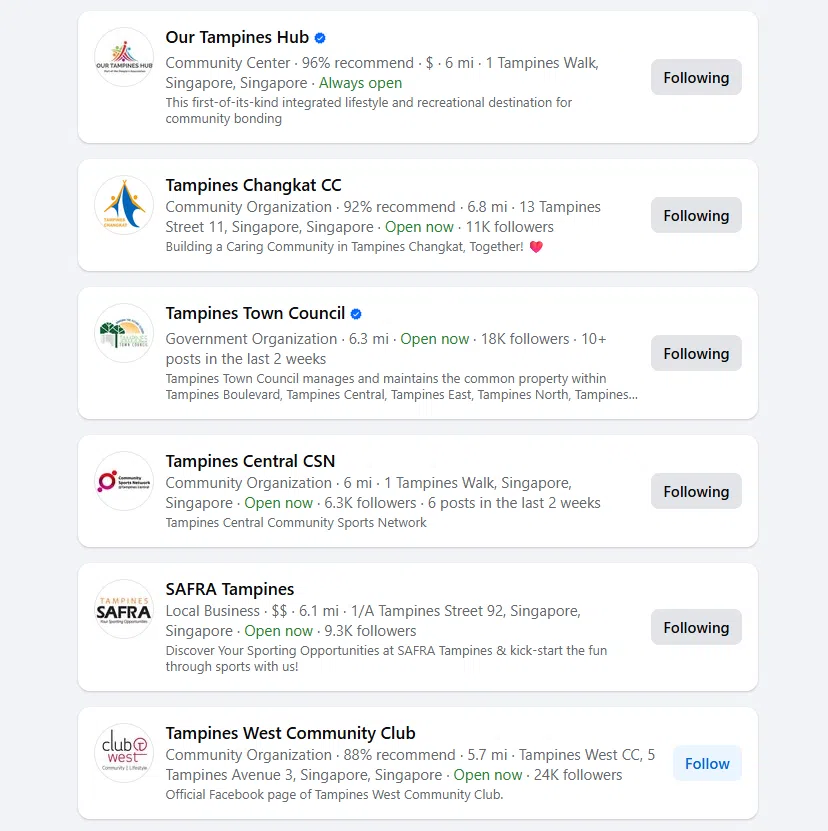Image resolution: width=828 pixels, height=831 pixels.
Task: Open the Tampines Town Council page title
Action: click(x=255, y=314)
